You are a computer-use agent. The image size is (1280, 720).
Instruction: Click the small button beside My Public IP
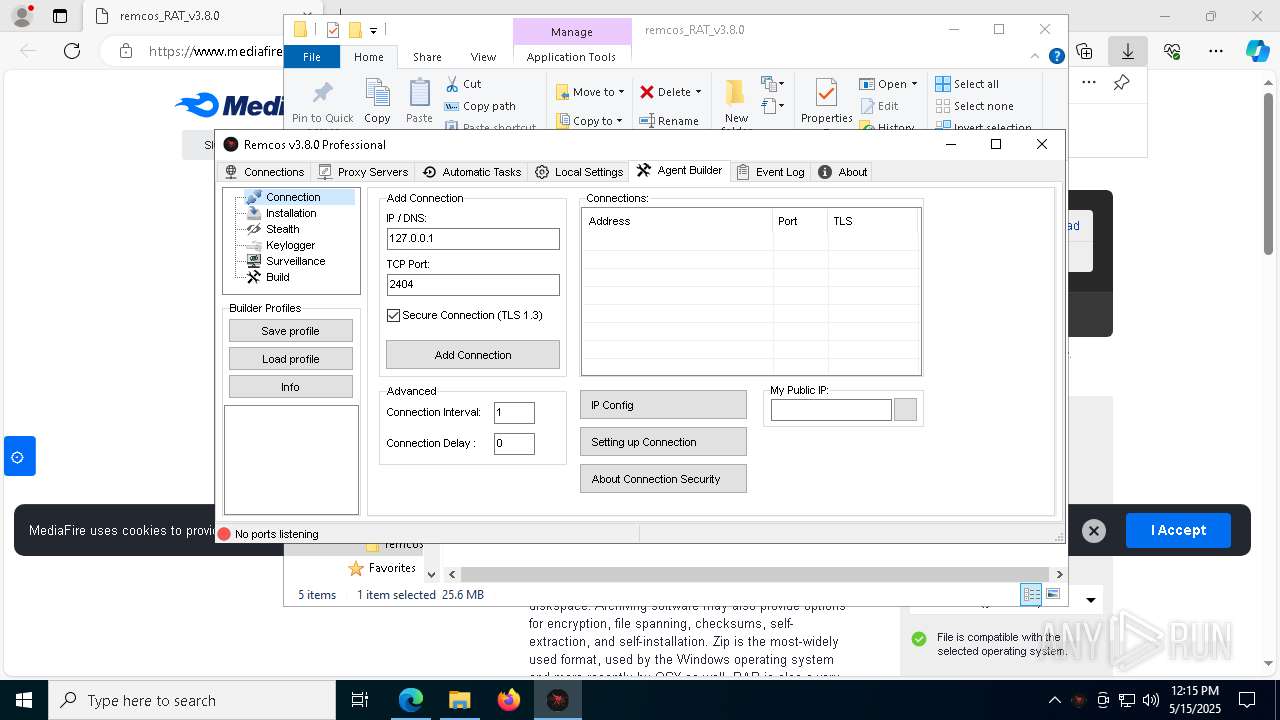[x=905, y=410]
